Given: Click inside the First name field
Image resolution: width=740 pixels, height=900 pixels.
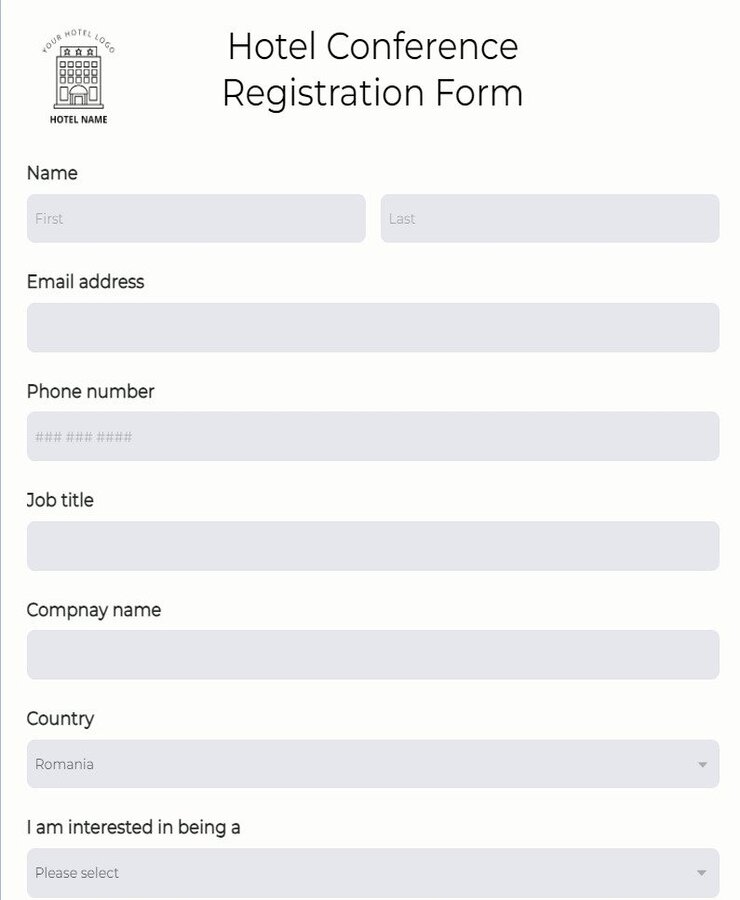Looking at the screenshot, I should tap(195, 218).
